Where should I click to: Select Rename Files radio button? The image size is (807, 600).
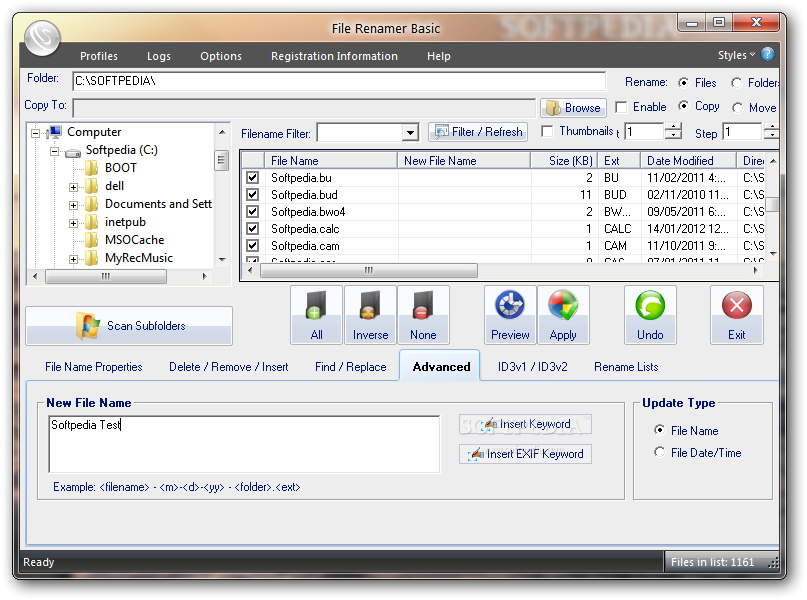[x=683, y=82]
